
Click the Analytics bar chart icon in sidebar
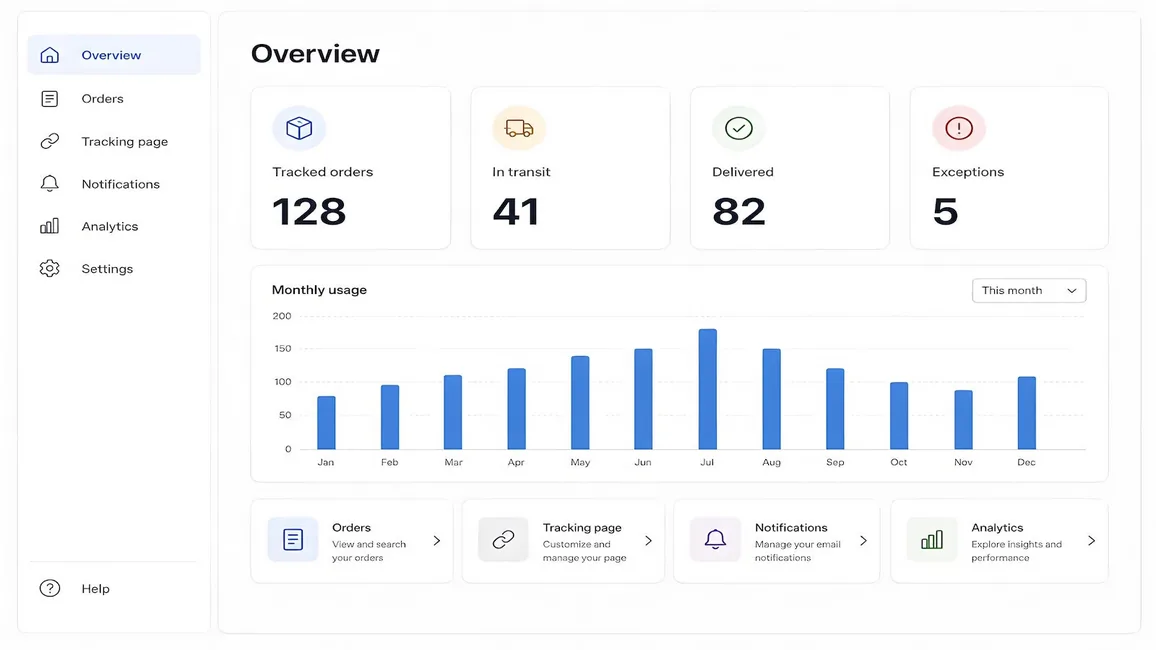(49, 226)
